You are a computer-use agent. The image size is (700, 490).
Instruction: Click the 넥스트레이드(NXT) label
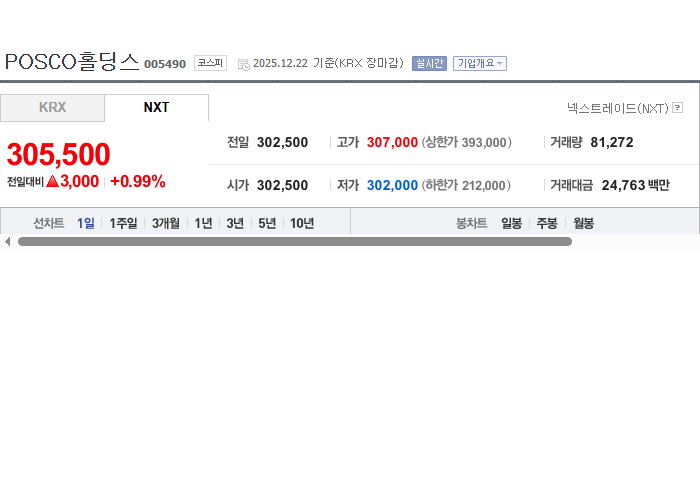pyautogui.click(x=618, y=108)
